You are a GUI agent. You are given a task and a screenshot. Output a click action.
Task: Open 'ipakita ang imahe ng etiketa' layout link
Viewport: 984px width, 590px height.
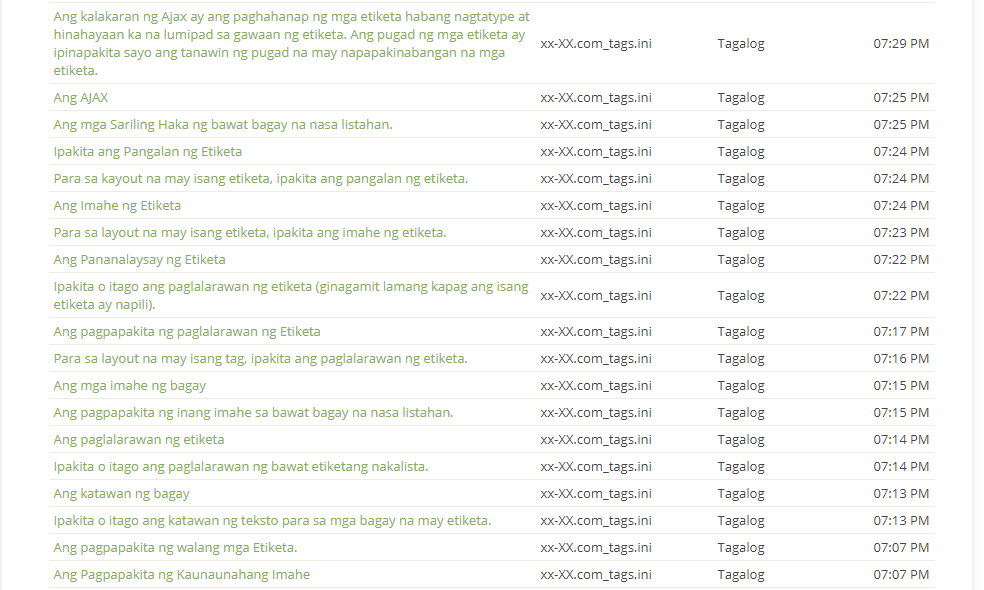250,233
